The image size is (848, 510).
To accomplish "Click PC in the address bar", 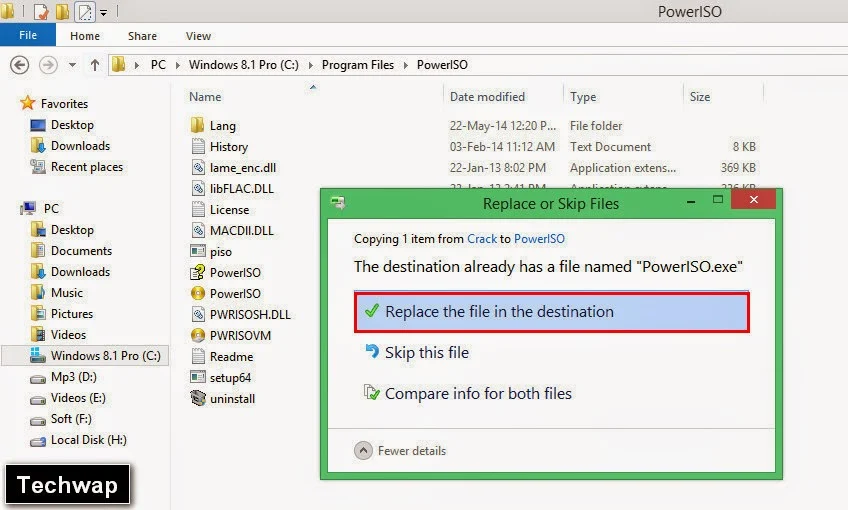I will [x=158, y=65].
